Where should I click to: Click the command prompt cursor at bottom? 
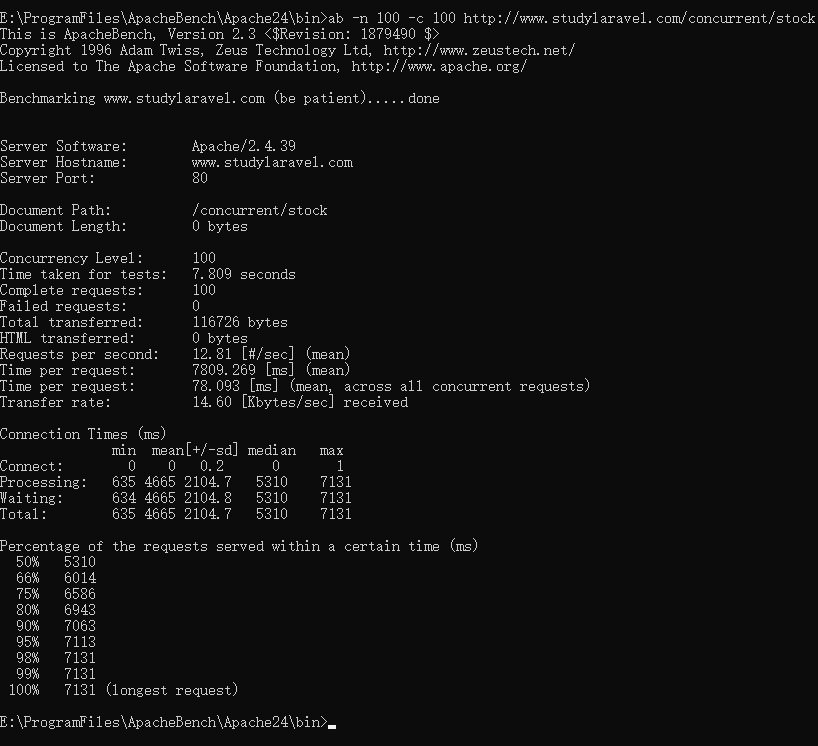pos(332,726)
